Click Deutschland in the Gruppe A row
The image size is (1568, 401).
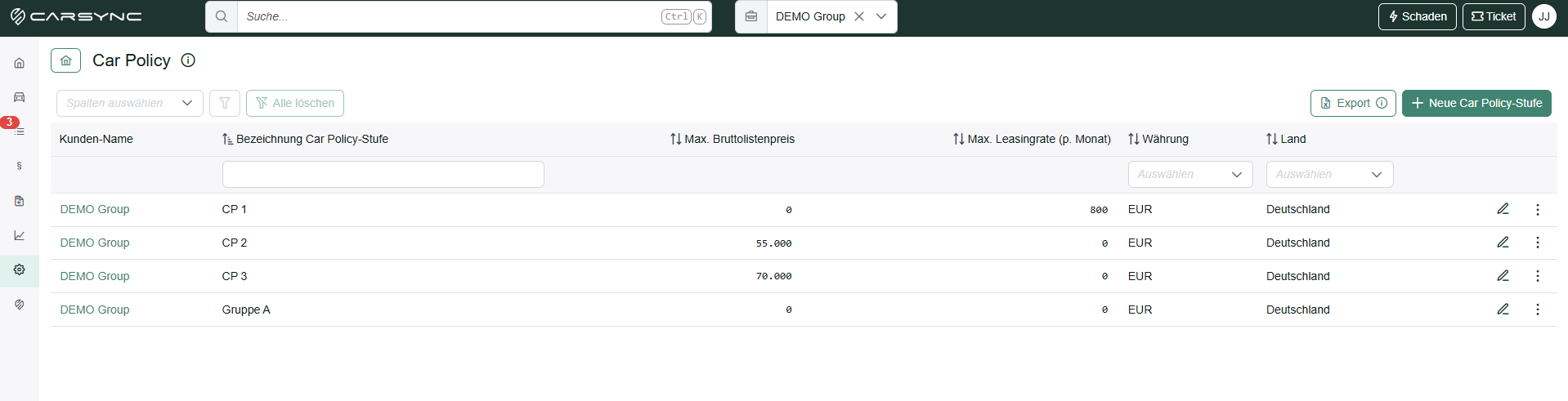coord(1298,310)
